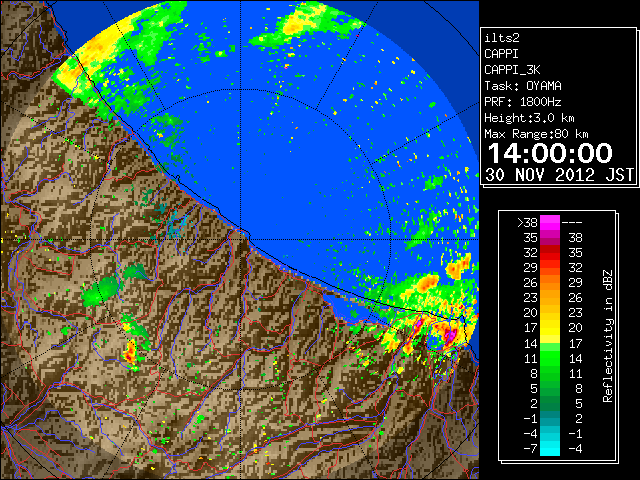This screenshot has width=640, height=480.
Task: Click the Height:3.0 km line
Action: point(529,118)
